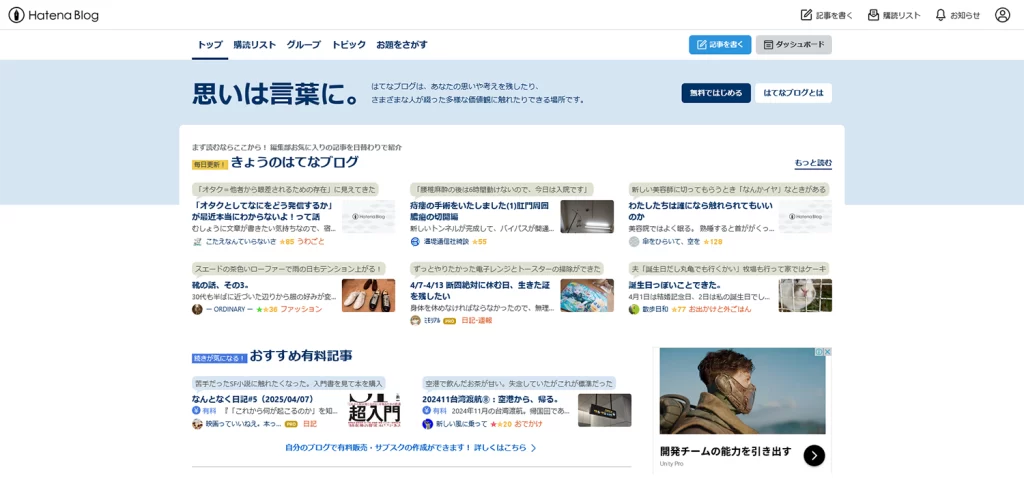Click the ad's circular arrow button
Screen dimensions: 1024x478
click(814, 455)
